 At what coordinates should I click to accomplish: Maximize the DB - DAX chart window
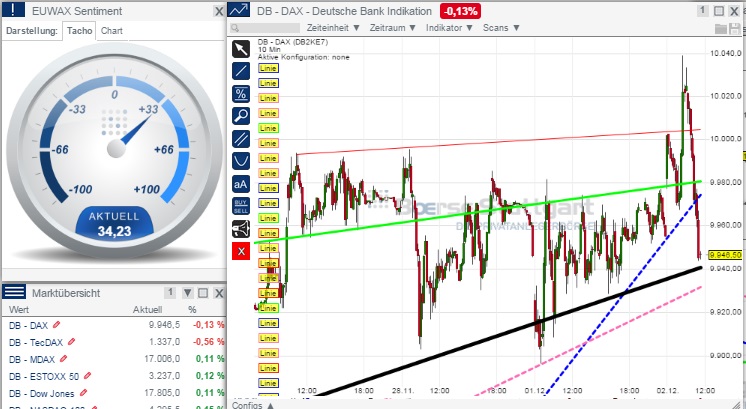[x=719, y=11]
